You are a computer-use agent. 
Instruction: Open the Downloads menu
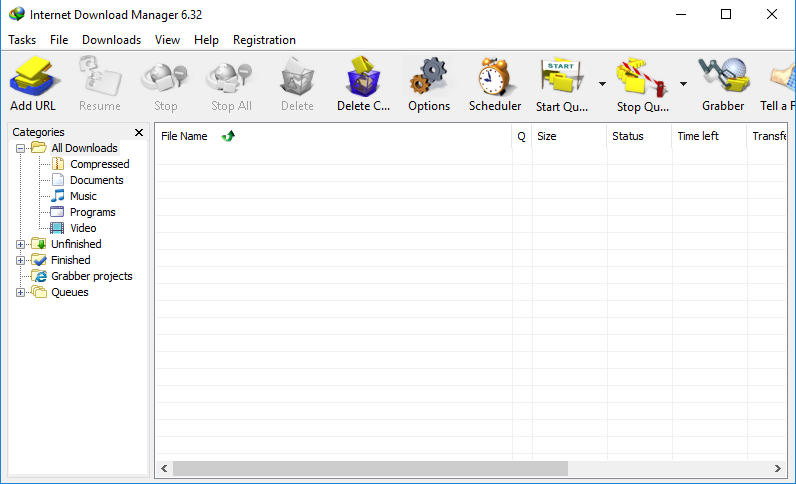[111, 40]
